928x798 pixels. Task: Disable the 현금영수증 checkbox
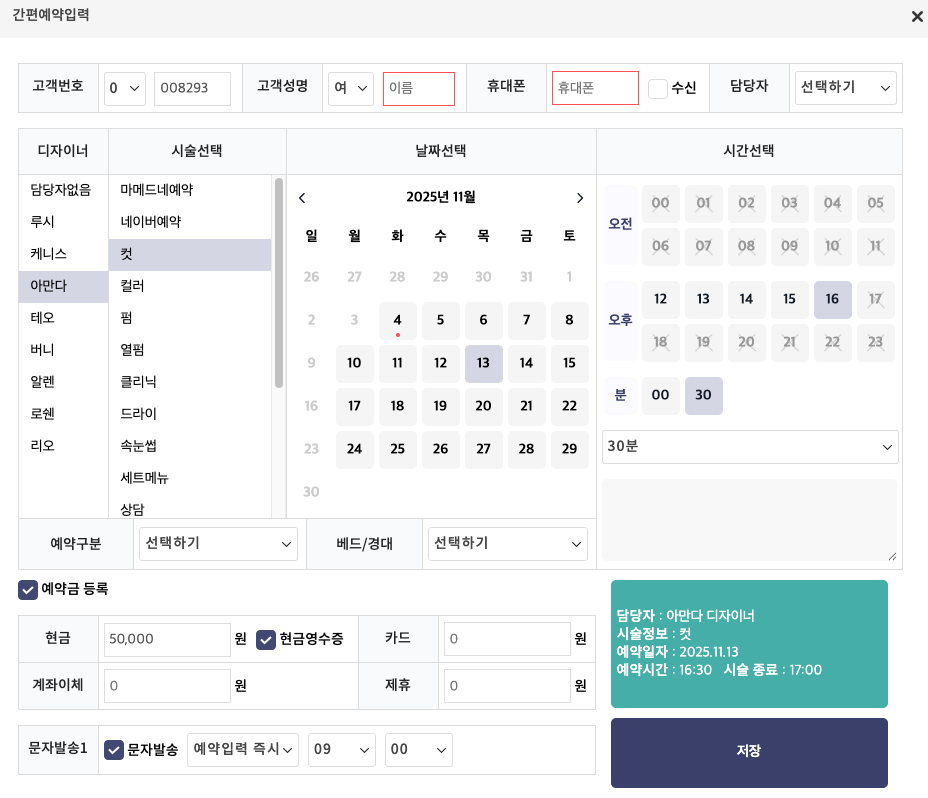click(266, 639)
